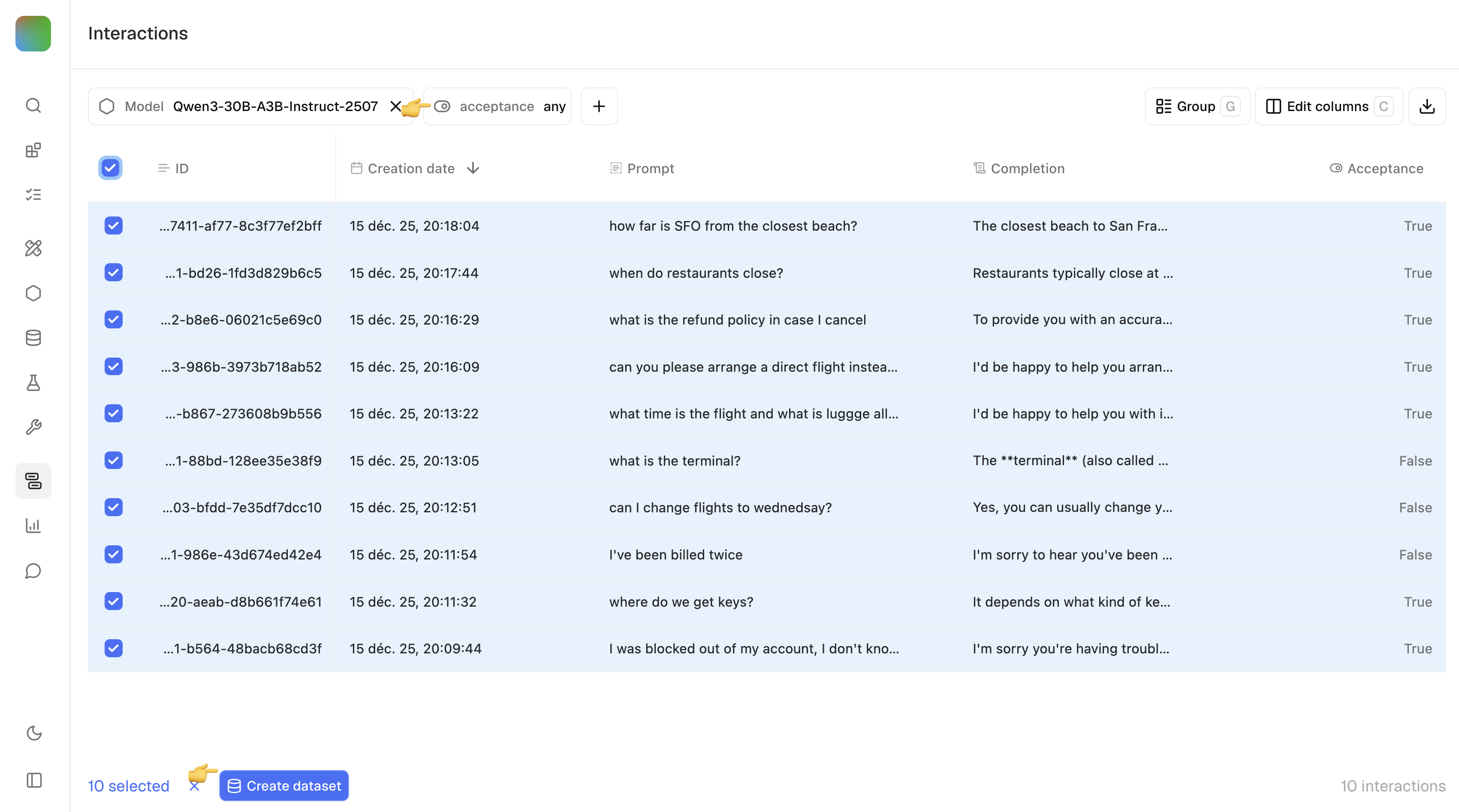
Task: Open the Edit columns button
Action: click(x=1327, y=106)
